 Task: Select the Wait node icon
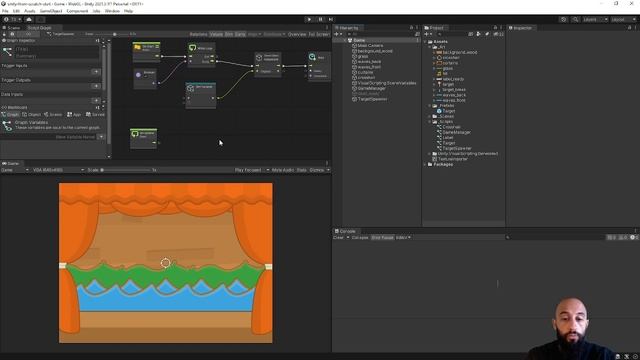pos(312,57)
